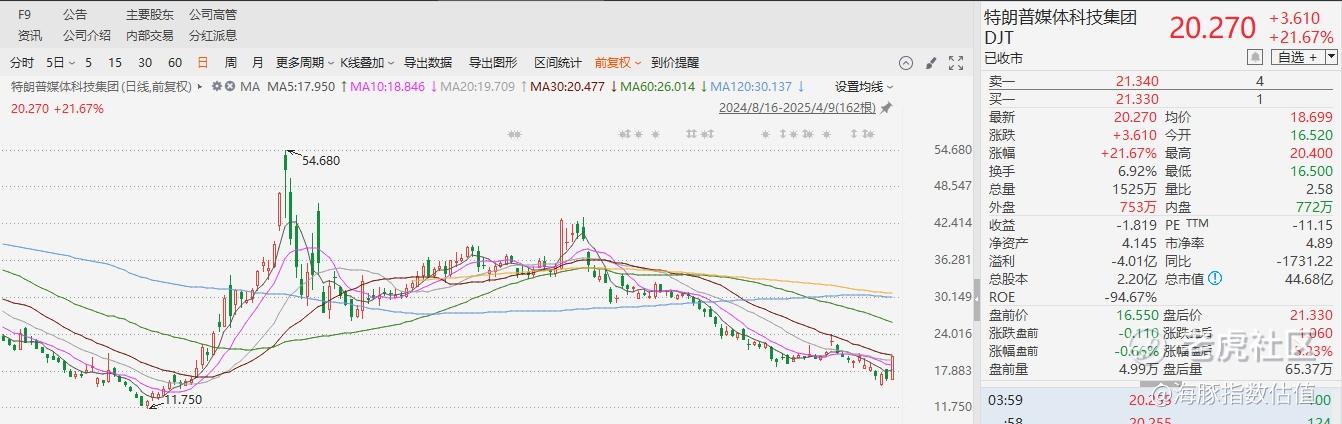The image size is (1342, 424).
Task: Open the F9 deep data menu
Action: coord(26,15)
